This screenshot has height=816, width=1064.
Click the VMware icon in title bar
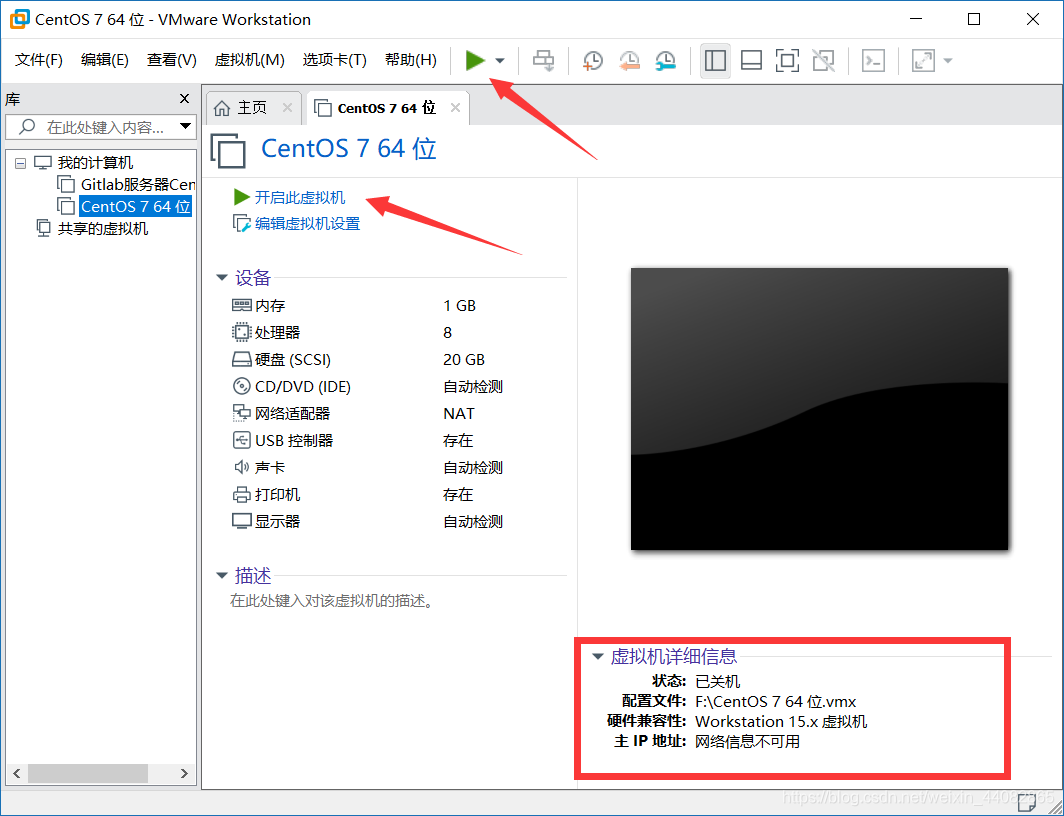[x=19, y=19]
